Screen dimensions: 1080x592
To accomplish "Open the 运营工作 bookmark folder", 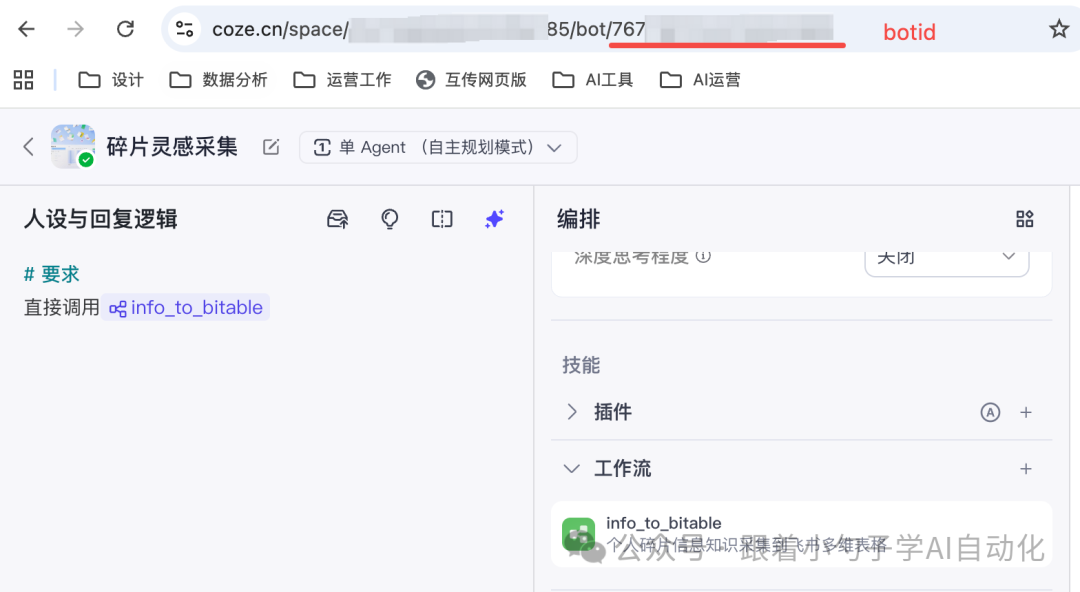I will pyautogui.click(x=342, y=80).
